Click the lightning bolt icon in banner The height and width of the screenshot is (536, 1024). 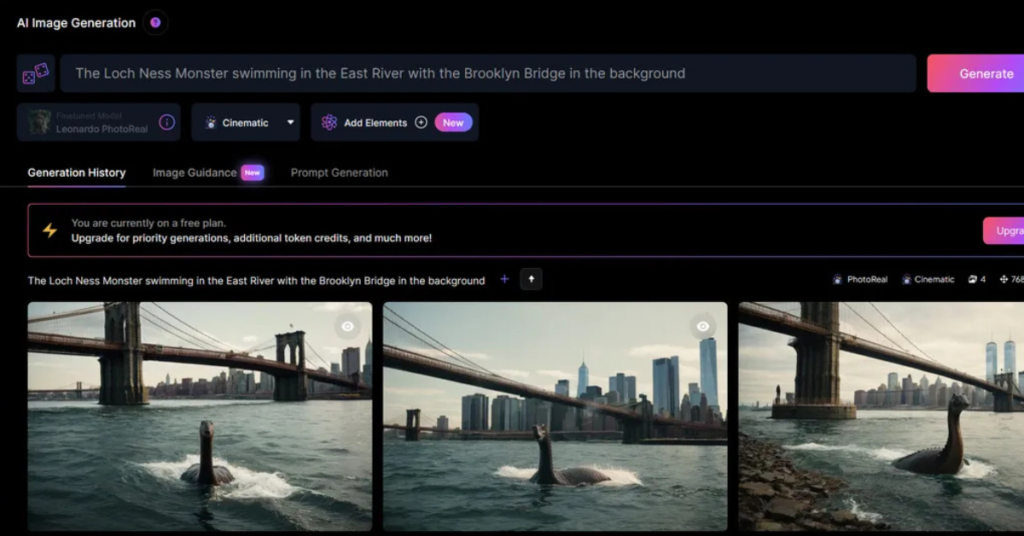50,230
